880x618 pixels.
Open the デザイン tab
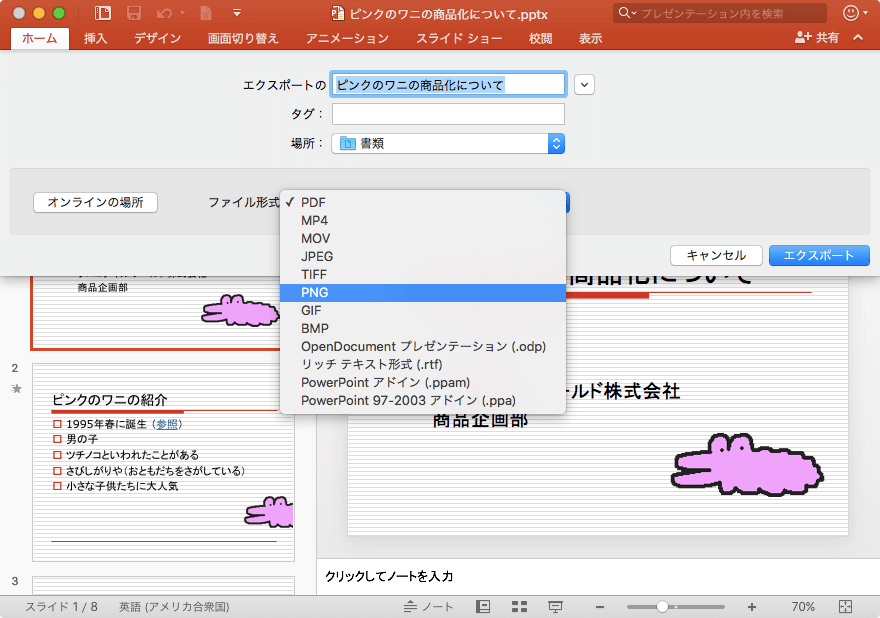158,38
